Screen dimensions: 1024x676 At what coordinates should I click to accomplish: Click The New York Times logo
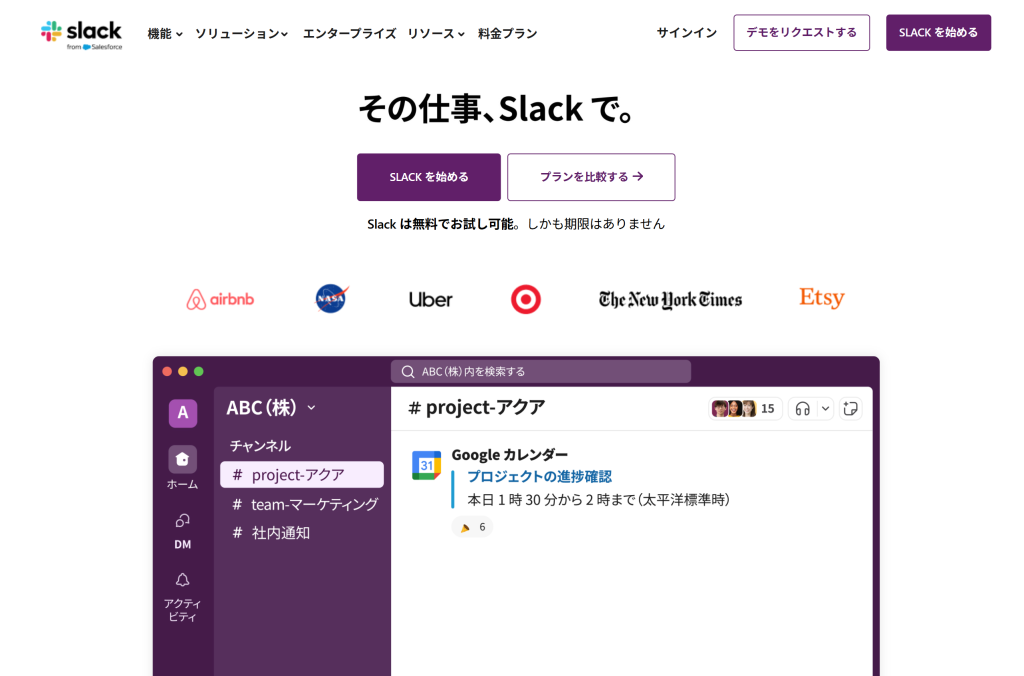(x=670, y=300)
